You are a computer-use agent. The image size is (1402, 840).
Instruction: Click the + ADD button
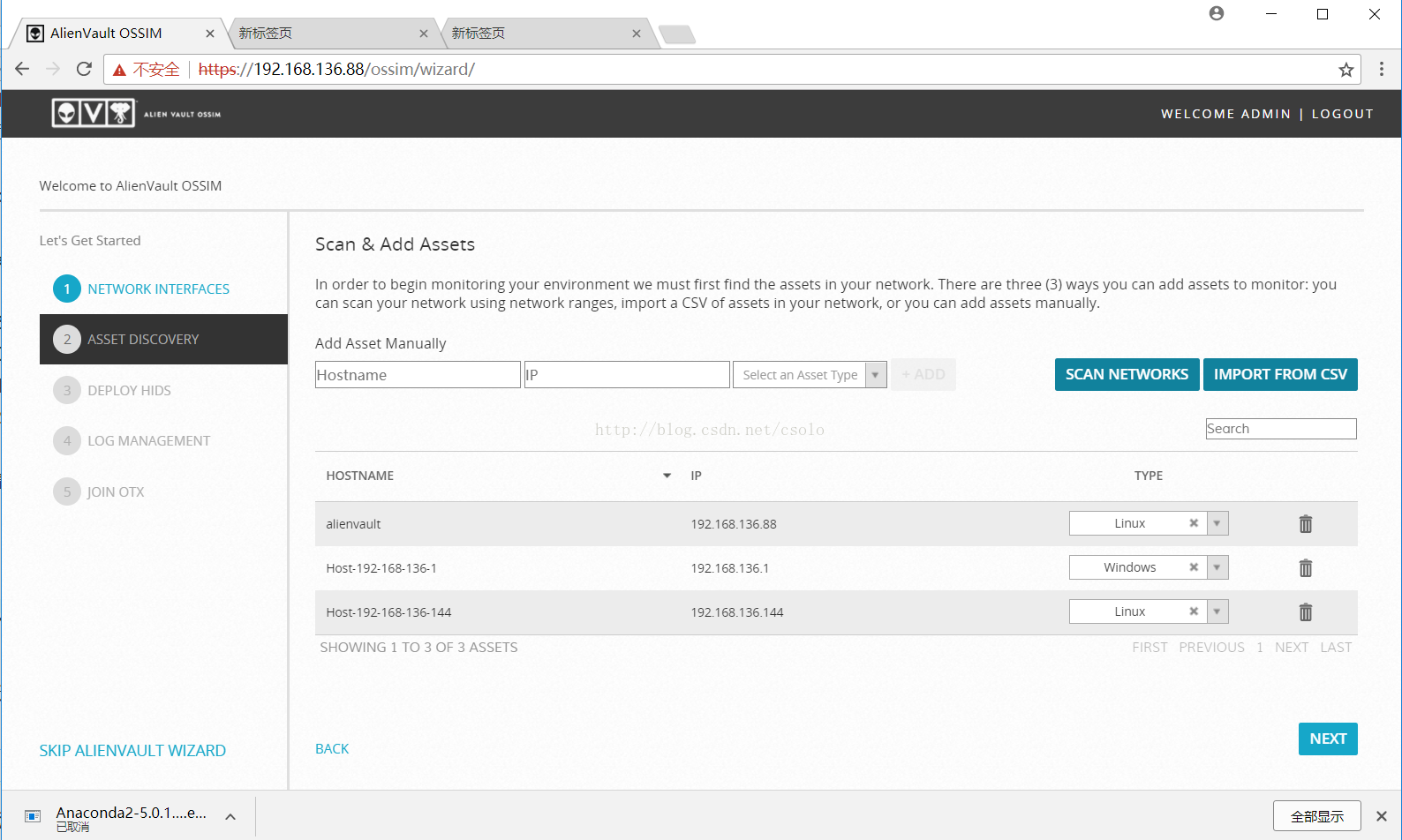tap(923, 374)
